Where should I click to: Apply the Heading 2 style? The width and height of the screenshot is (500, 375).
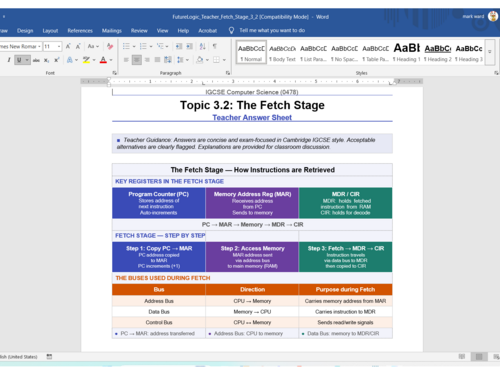[x=438, y=52]
